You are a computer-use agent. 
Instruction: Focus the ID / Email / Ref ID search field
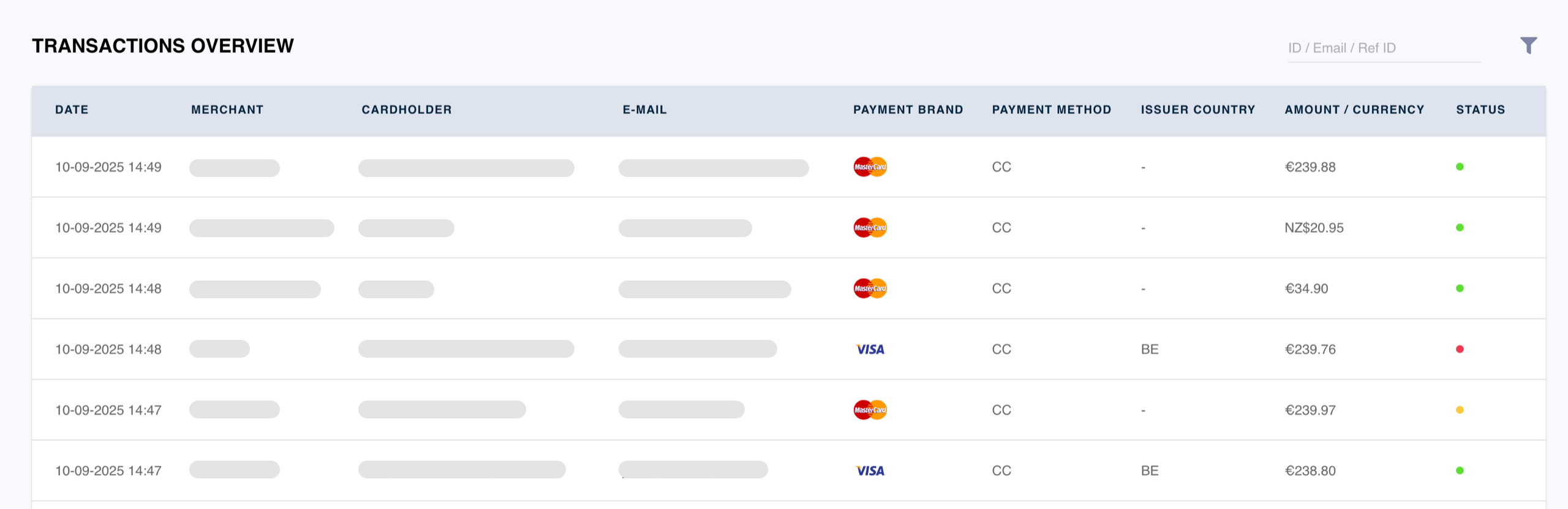coord(1383,48)
